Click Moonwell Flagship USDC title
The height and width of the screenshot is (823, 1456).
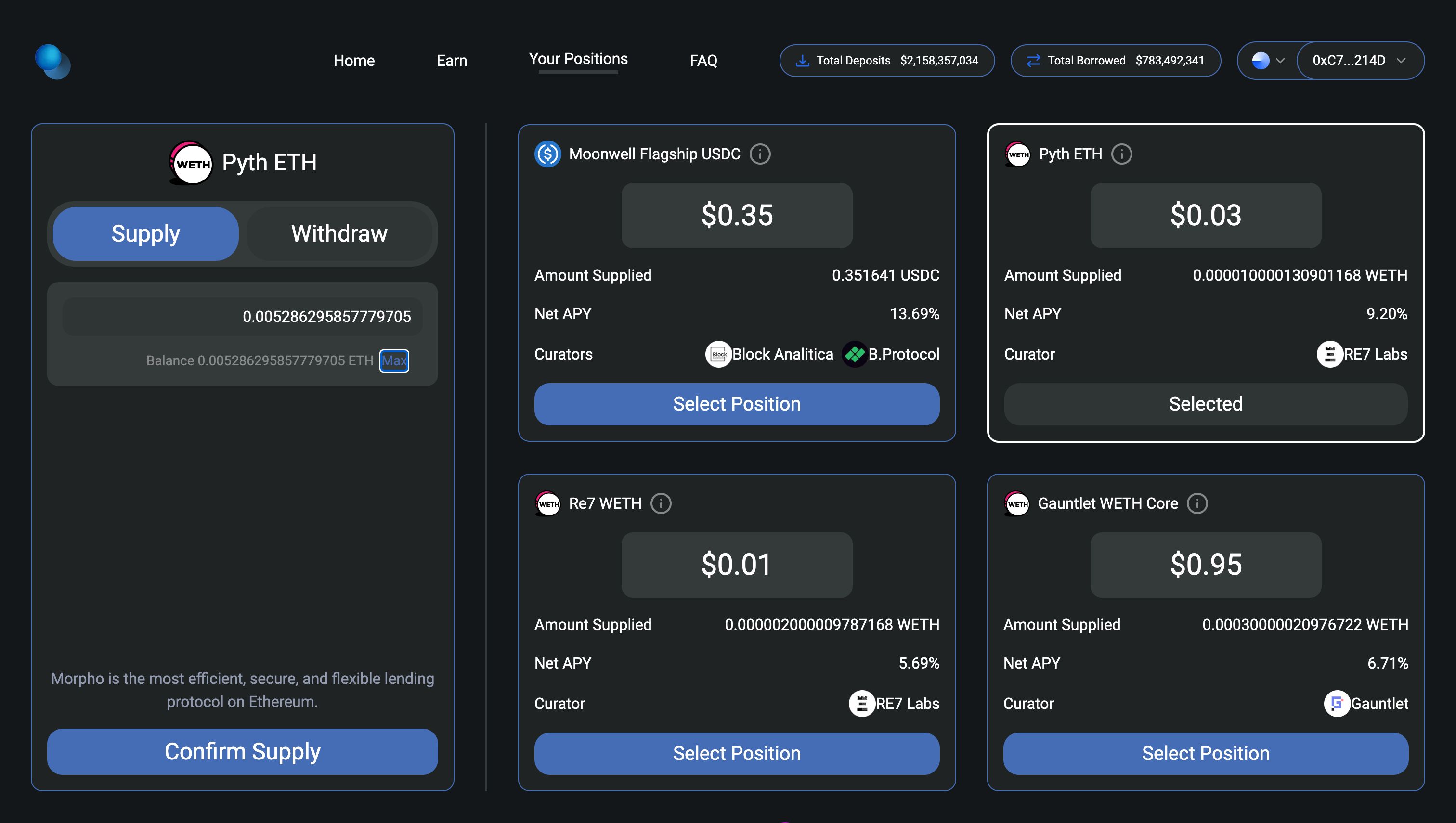coord(654,154)
